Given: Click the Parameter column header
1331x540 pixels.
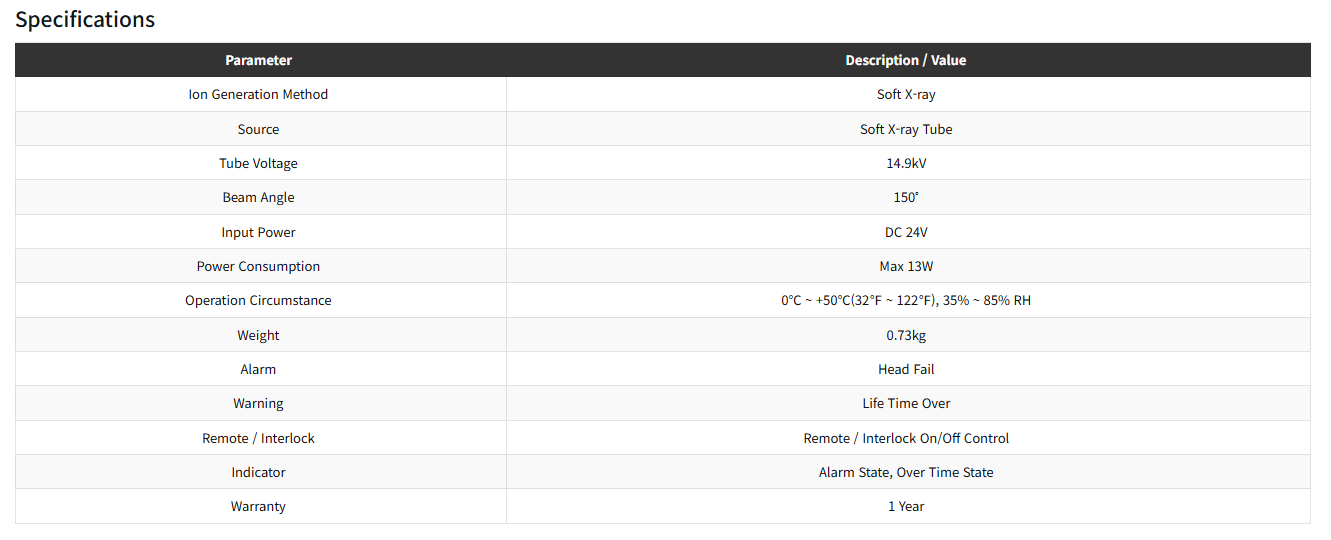Looking at the screenshot, I should (258, 60).
